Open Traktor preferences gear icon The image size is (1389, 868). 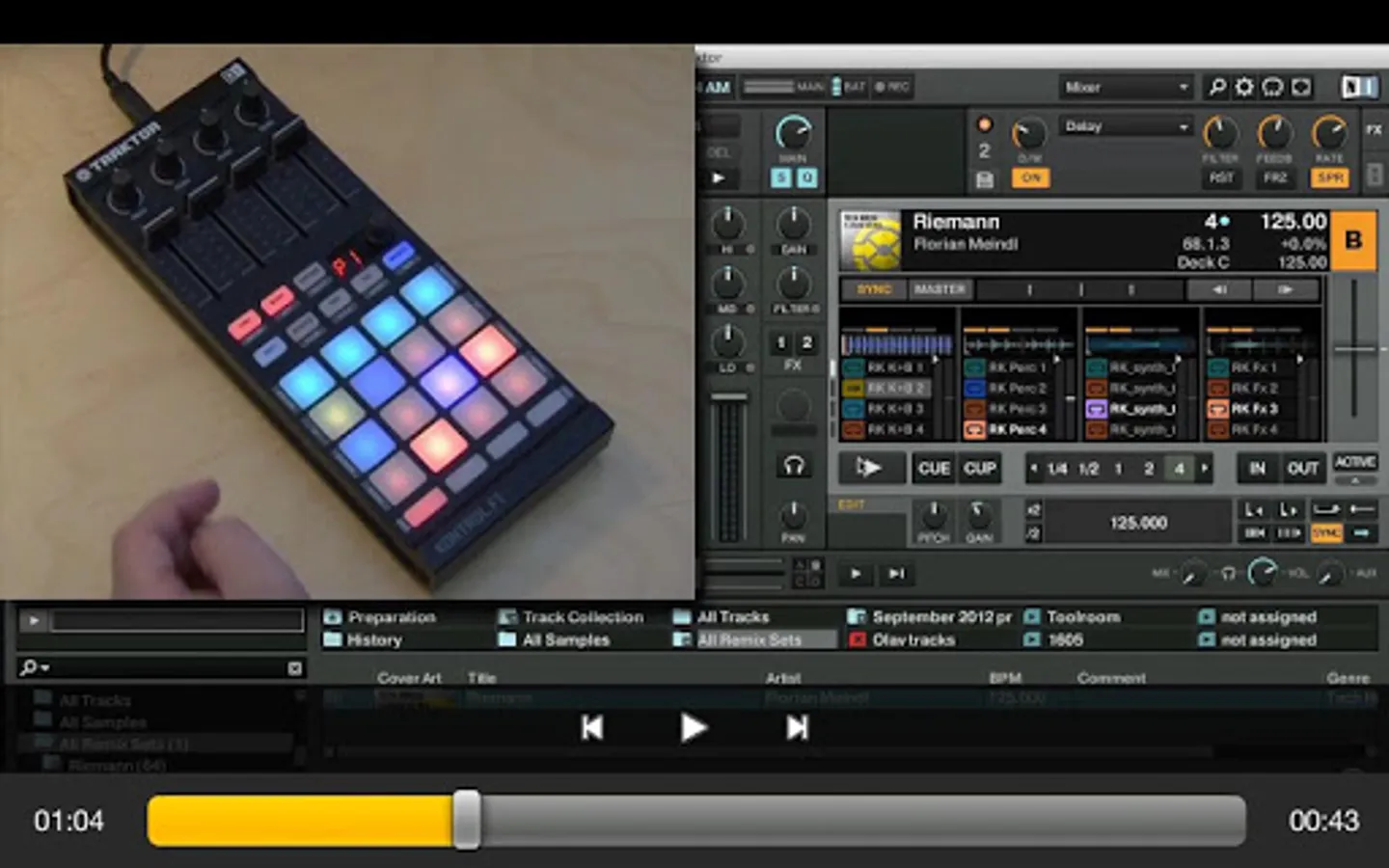coord(1245,87)
